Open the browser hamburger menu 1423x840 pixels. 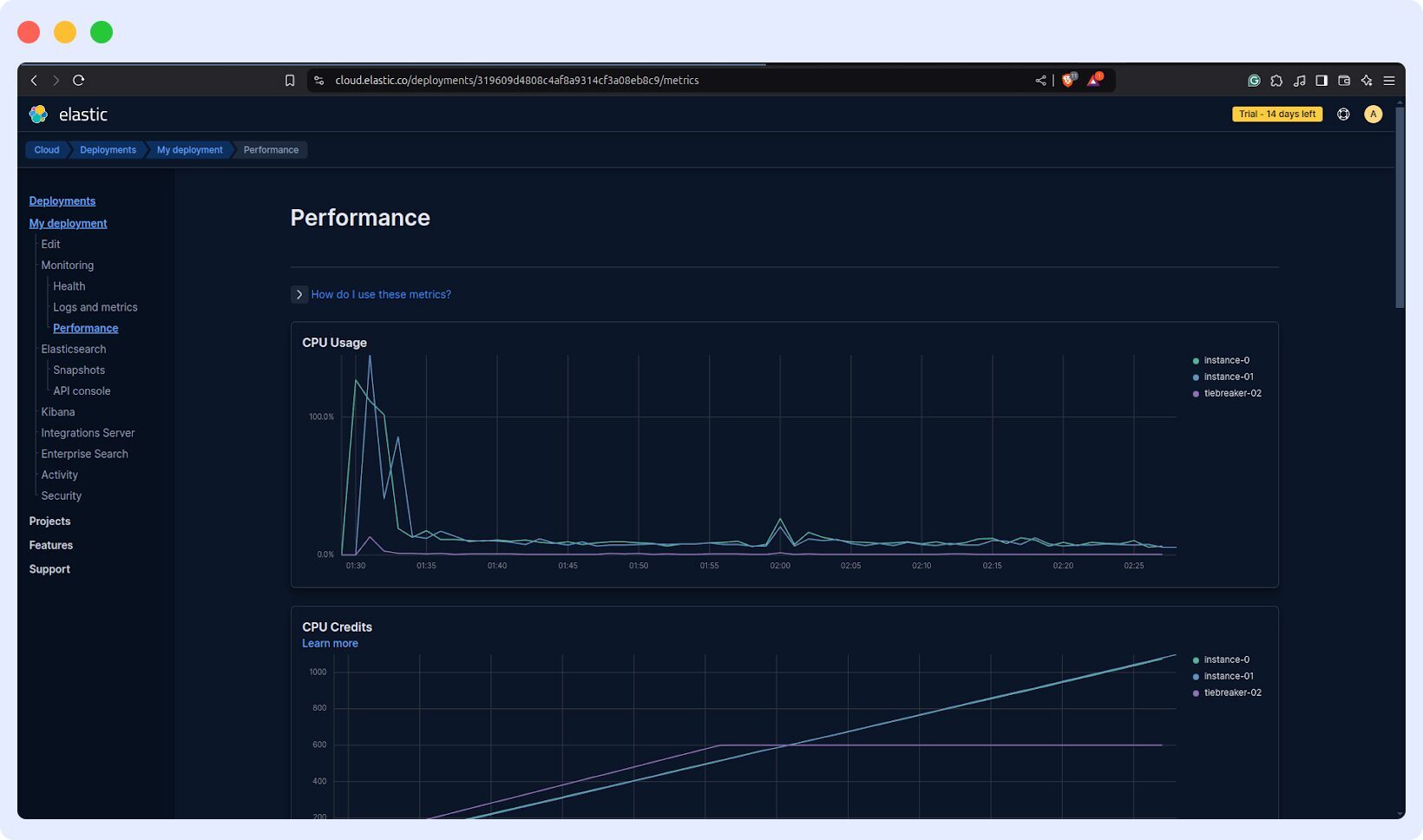click(x=1389, y=80)
